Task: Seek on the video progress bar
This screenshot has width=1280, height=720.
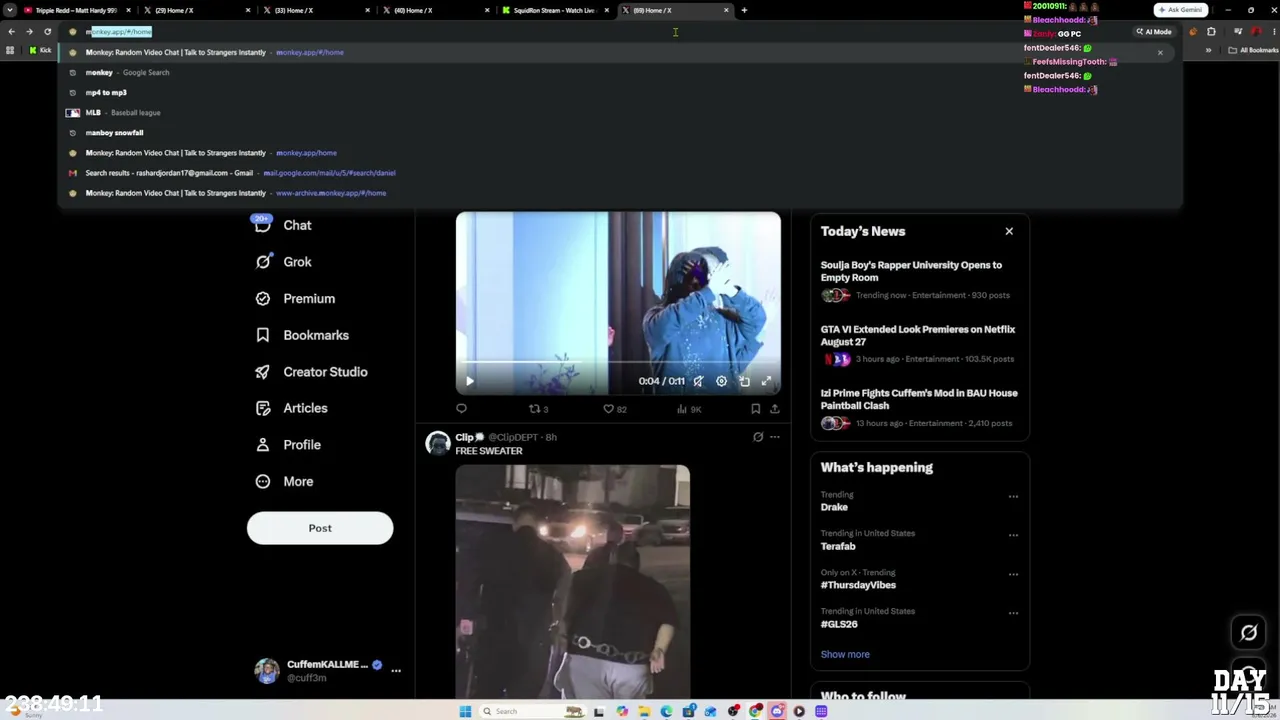Action: tap(618, 362)
